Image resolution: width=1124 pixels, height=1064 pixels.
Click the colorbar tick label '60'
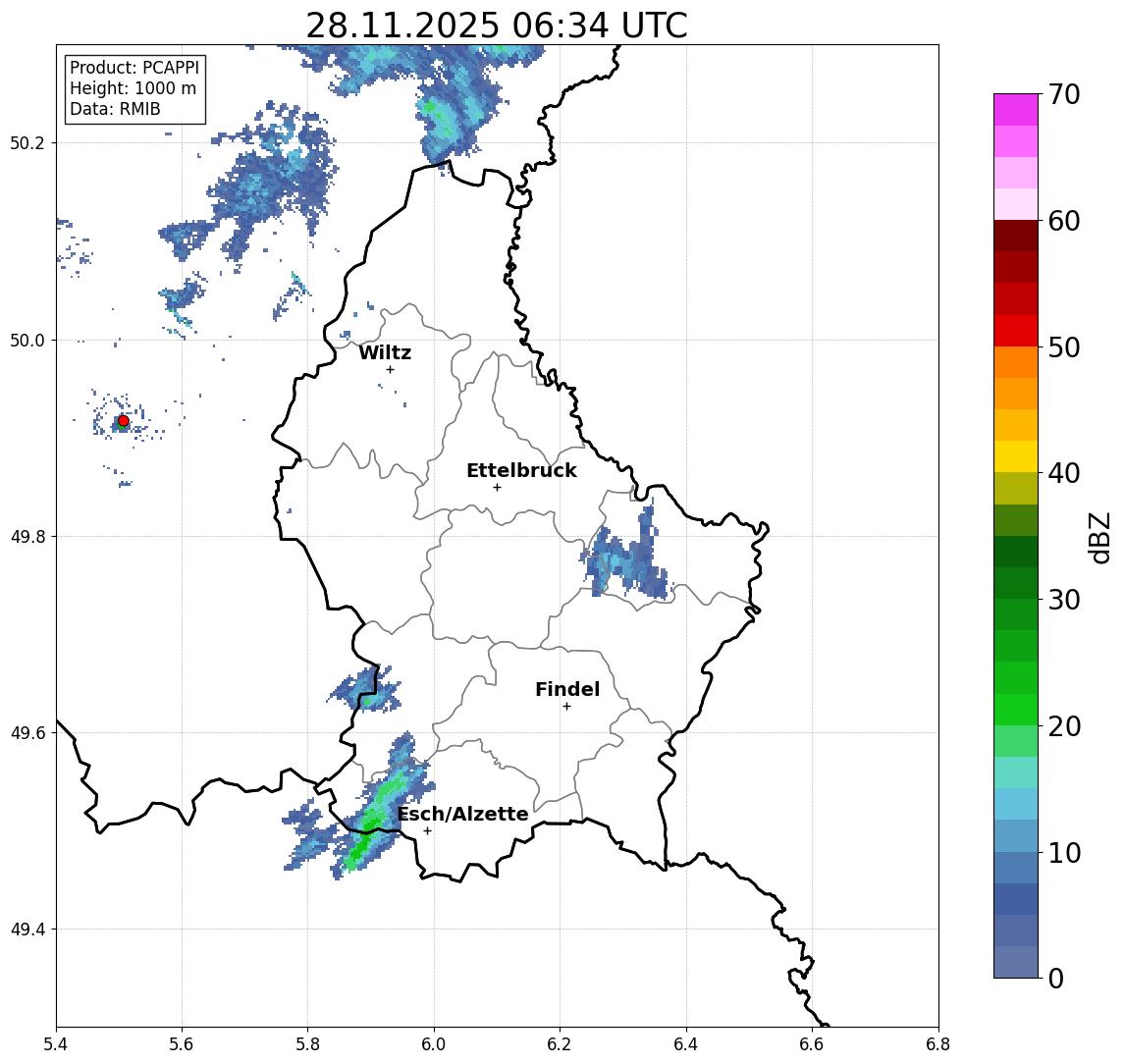point(1064,221)
